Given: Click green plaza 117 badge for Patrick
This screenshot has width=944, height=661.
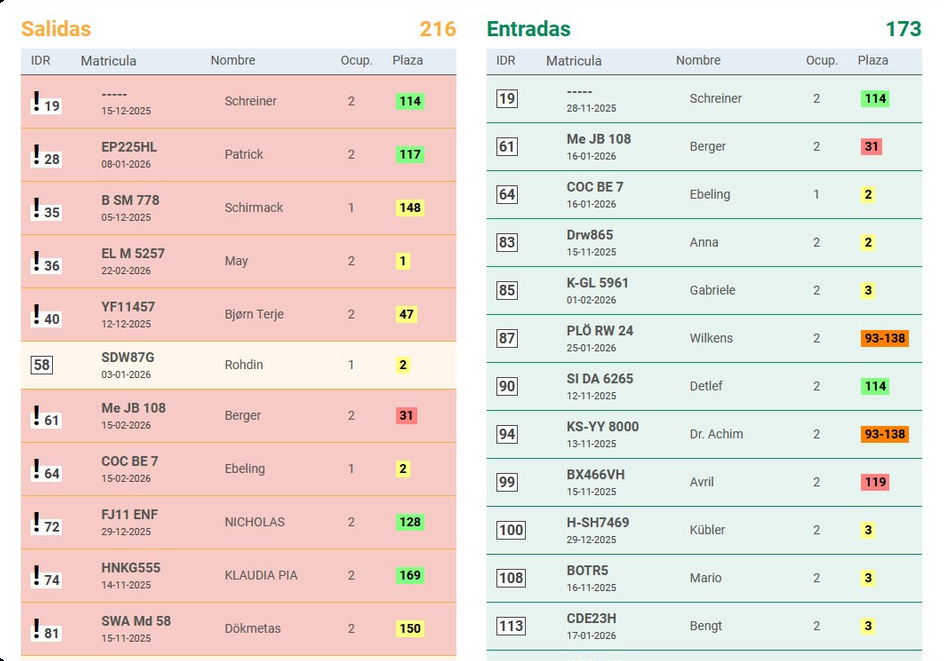Looking at the screenshot, I should 410,155.
